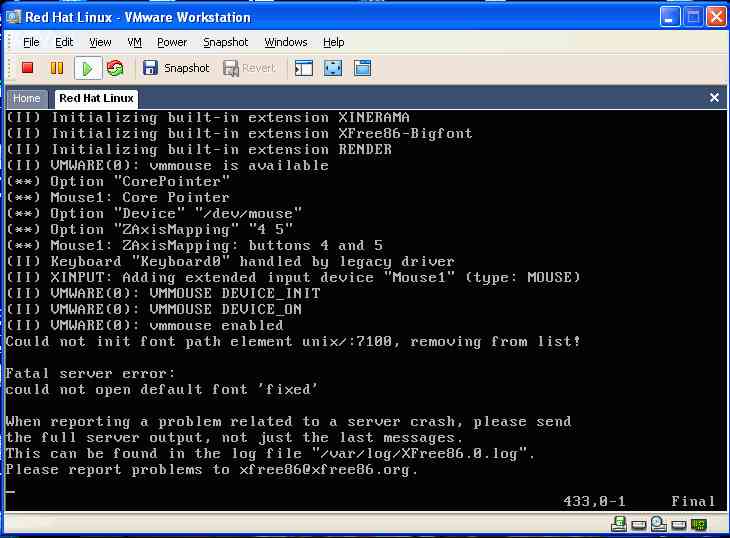730x538 pixels.
Task: Click the first drive icon in status bar
Action: pos(639,525)
